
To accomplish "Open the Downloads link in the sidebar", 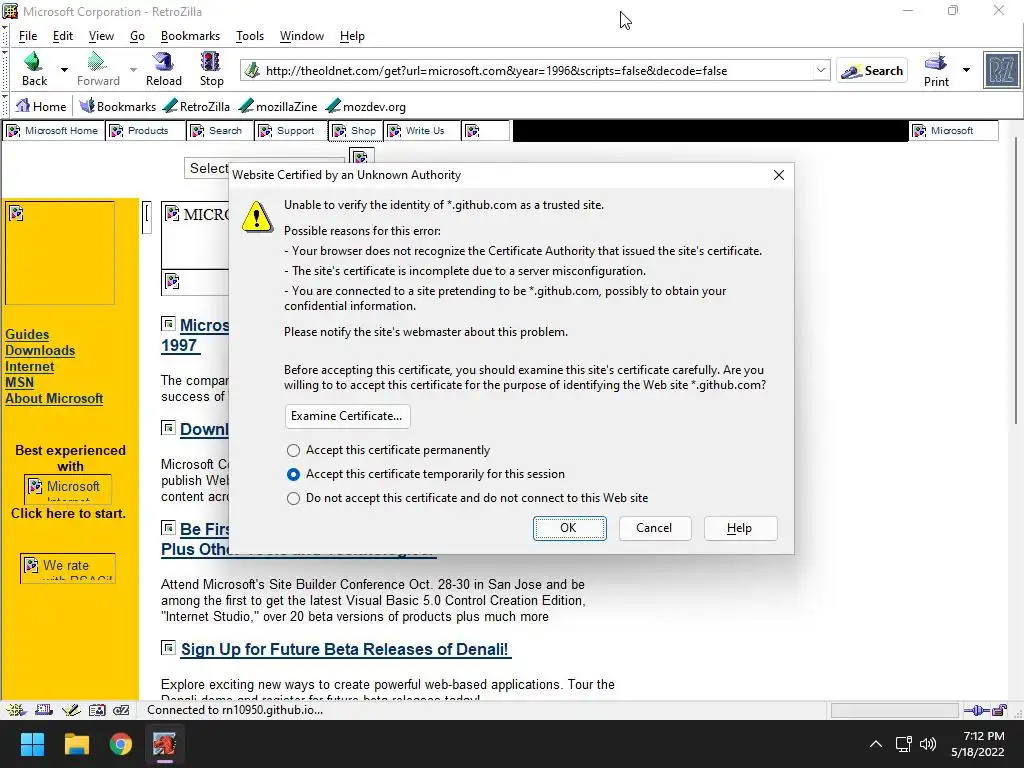I will pos(40,351).
